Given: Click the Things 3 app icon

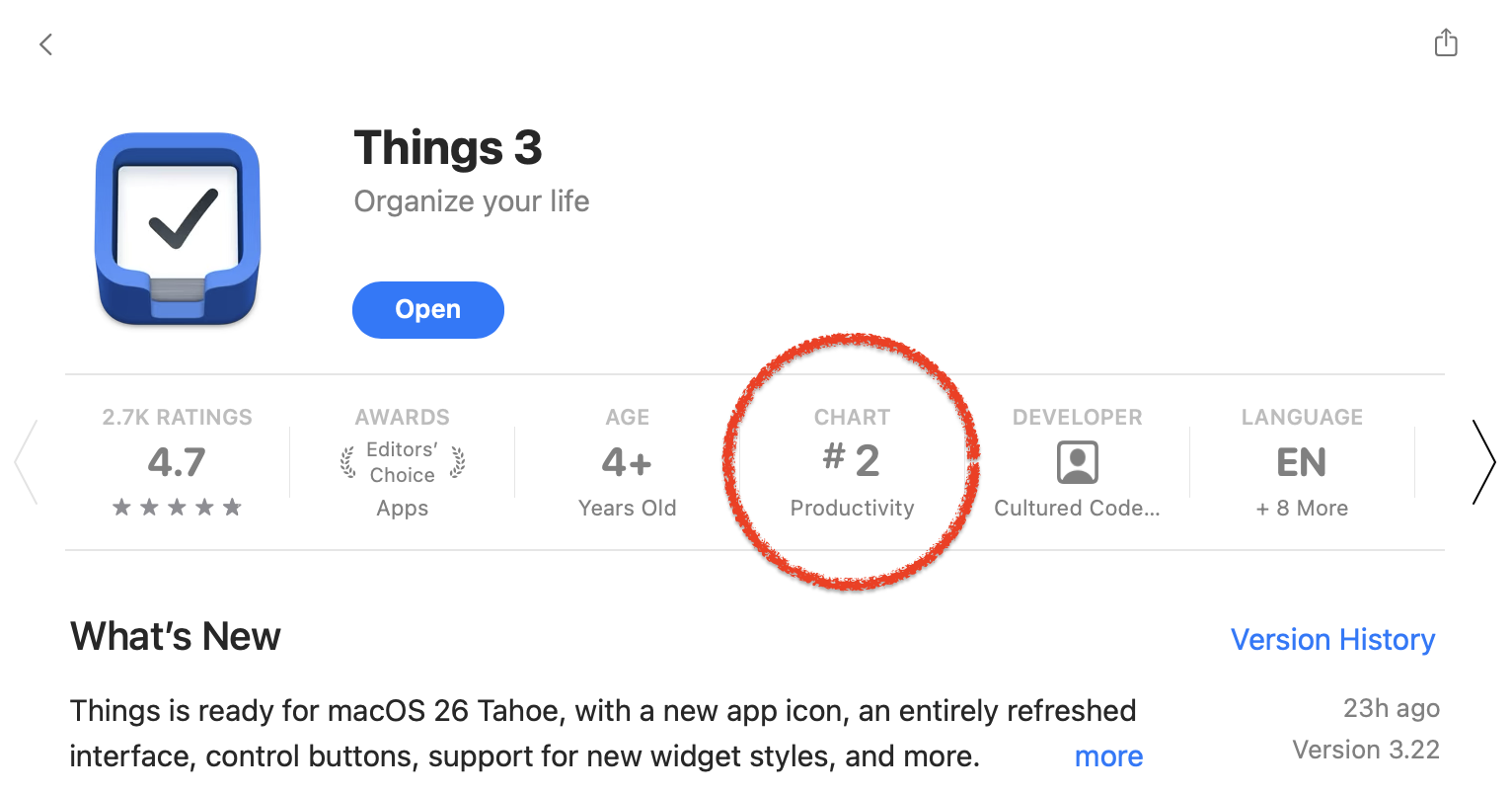Looking at the screenshot, I should 178,229.
